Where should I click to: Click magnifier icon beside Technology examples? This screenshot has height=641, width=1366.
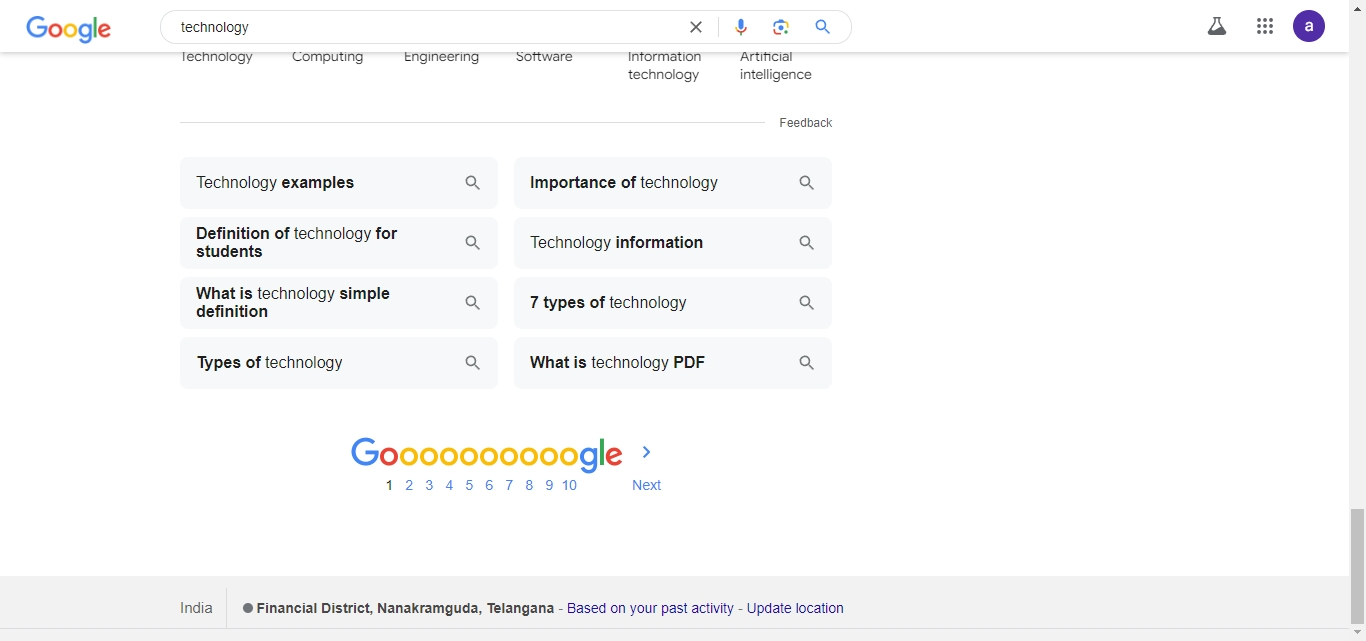click(x=473, y=183)
